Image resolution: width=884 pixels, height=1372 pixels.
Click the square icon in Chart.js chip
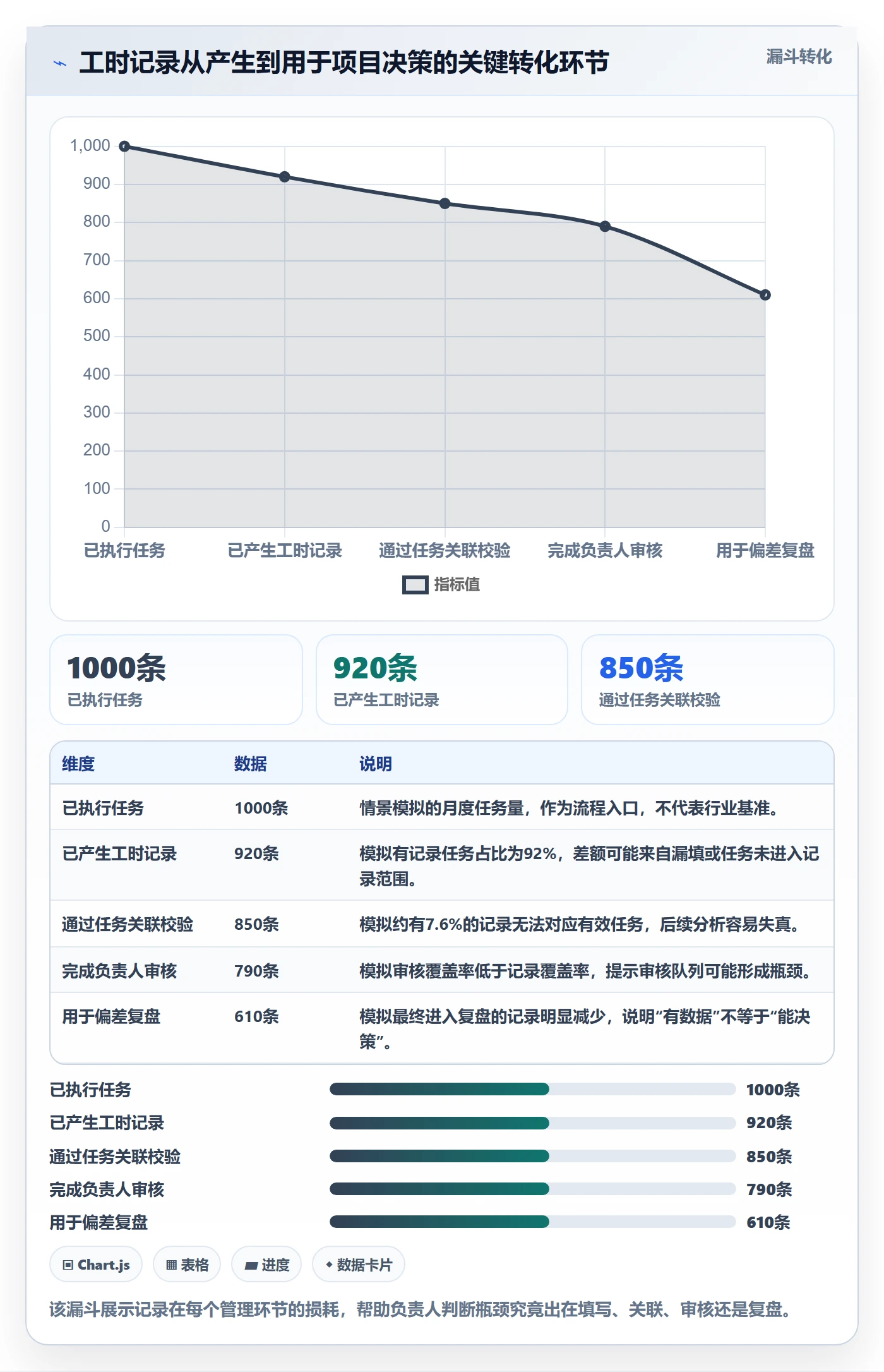tap(68, 1265)
